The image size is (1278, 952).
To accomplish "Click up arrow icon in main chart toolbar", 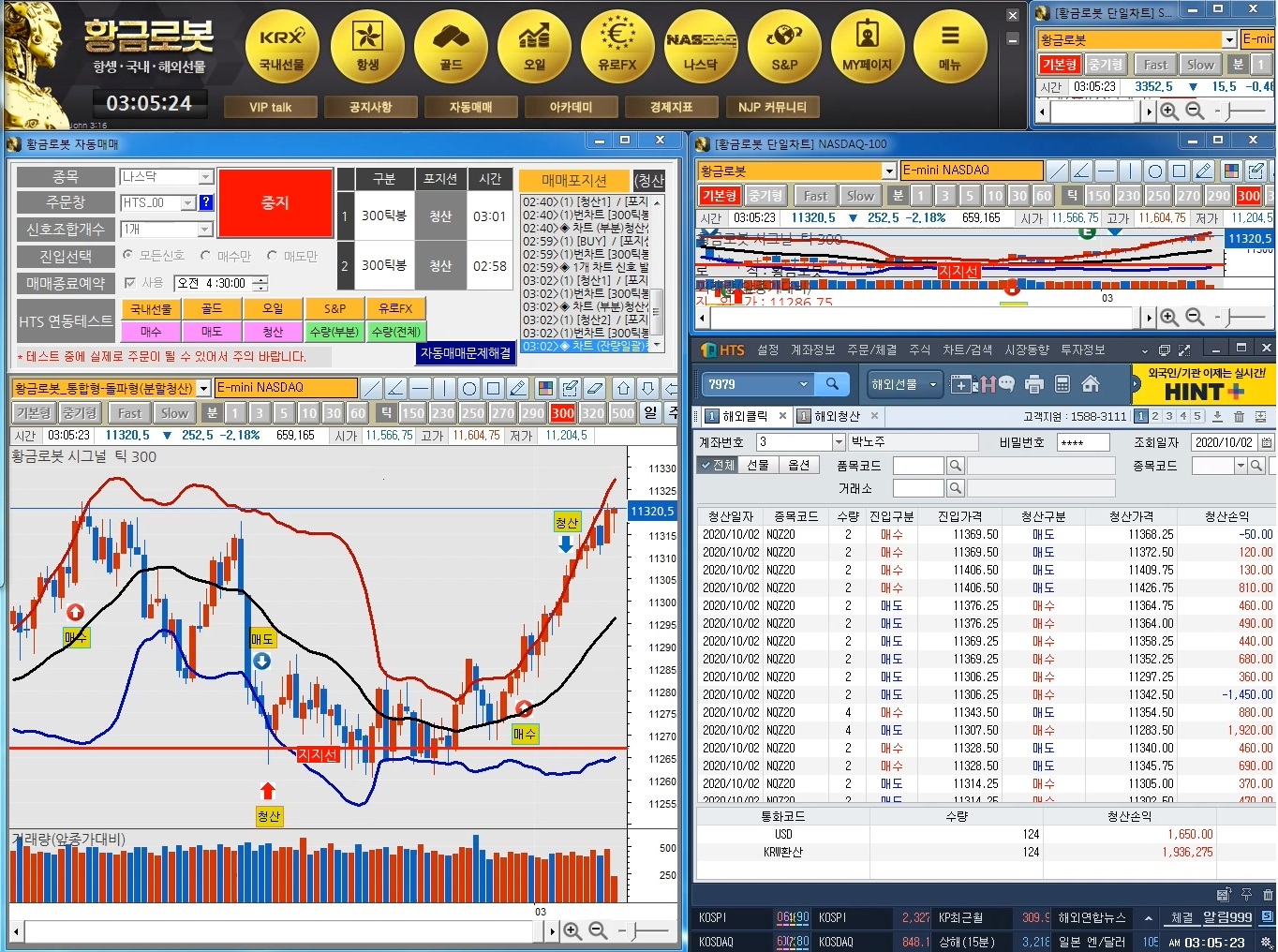I will (x=624, y=388).
